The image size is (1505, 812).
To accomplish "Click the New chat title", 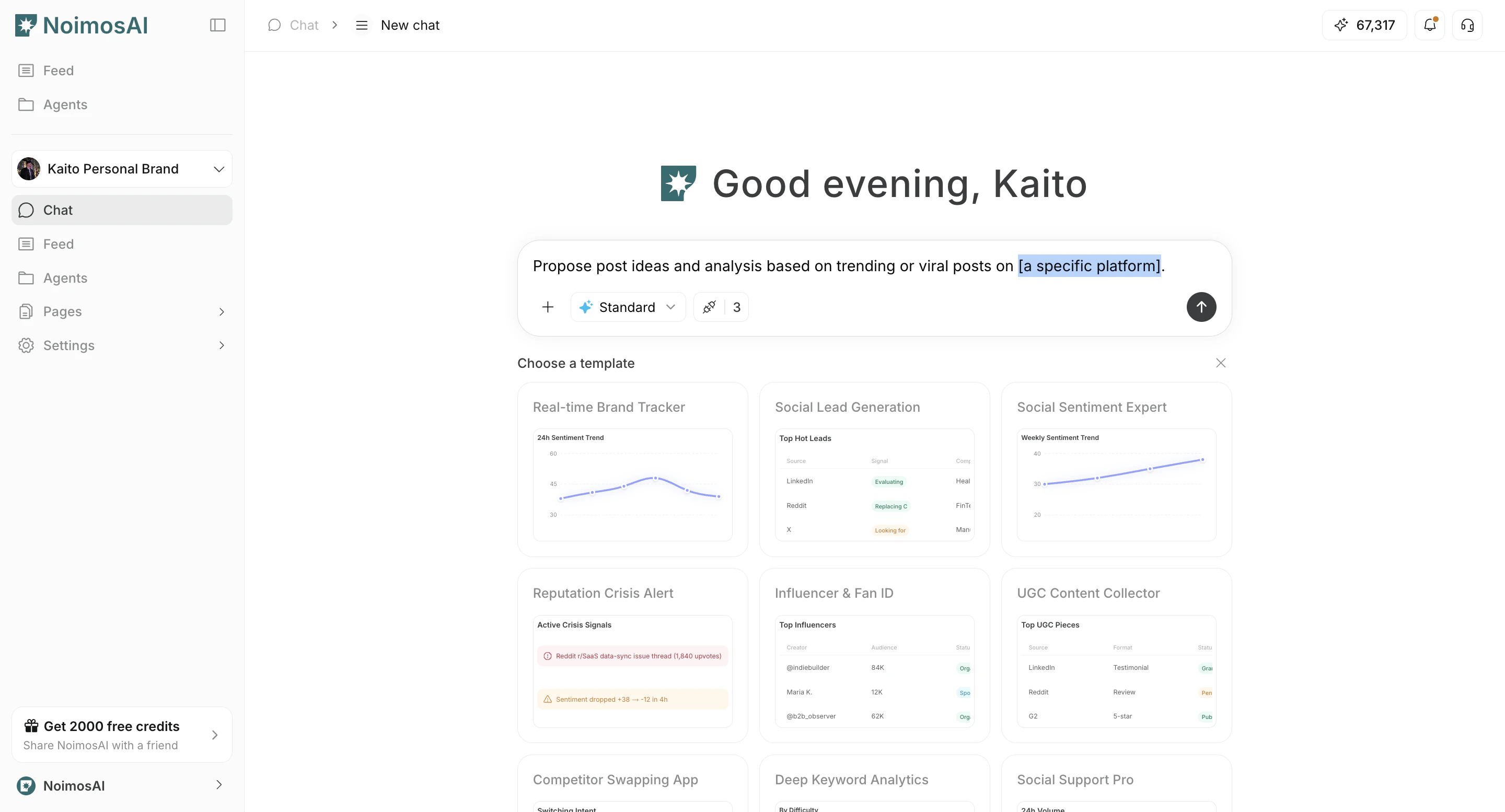I will (x=410, y=25).
